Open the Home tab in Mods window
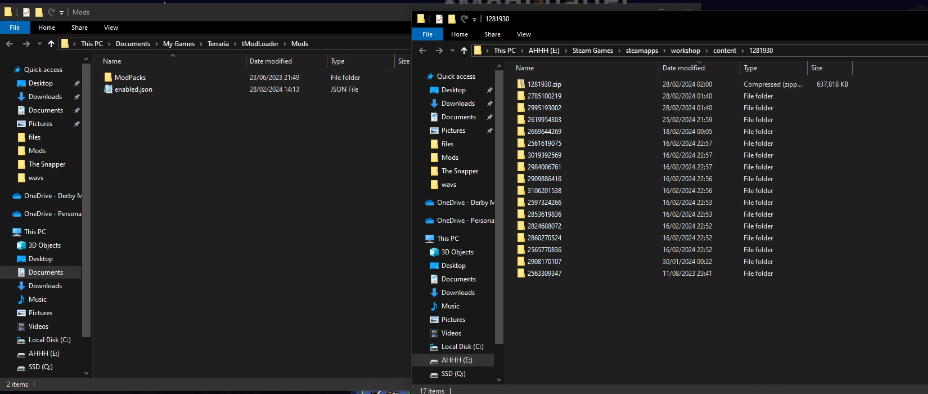 pyautogui.click(x=47, y=27)
